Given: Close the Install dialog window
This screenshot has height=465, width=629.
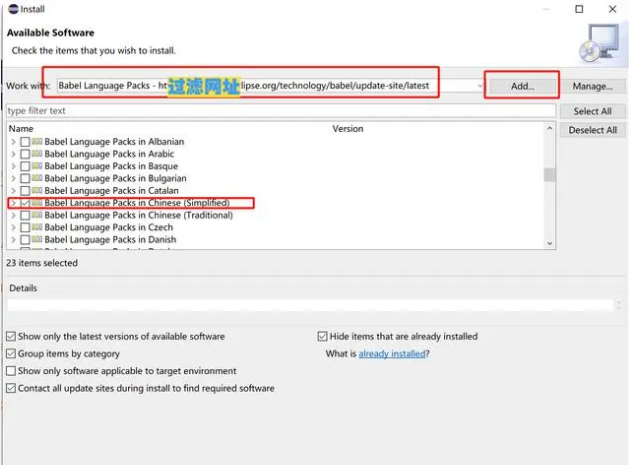Looking at the screenshot, I should (x=613, y=9).
